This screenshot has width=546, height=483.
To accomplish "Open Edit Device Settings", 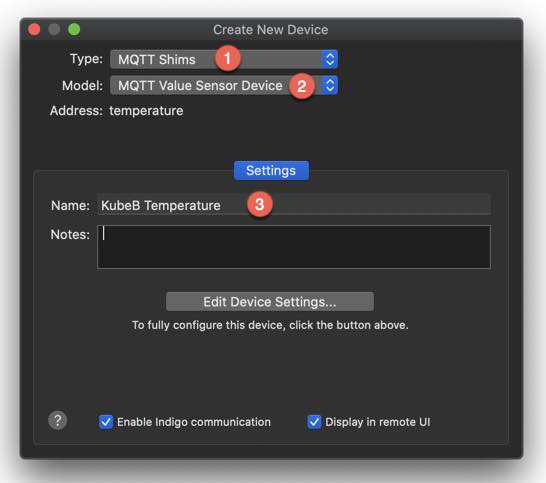I will (270, 302).
